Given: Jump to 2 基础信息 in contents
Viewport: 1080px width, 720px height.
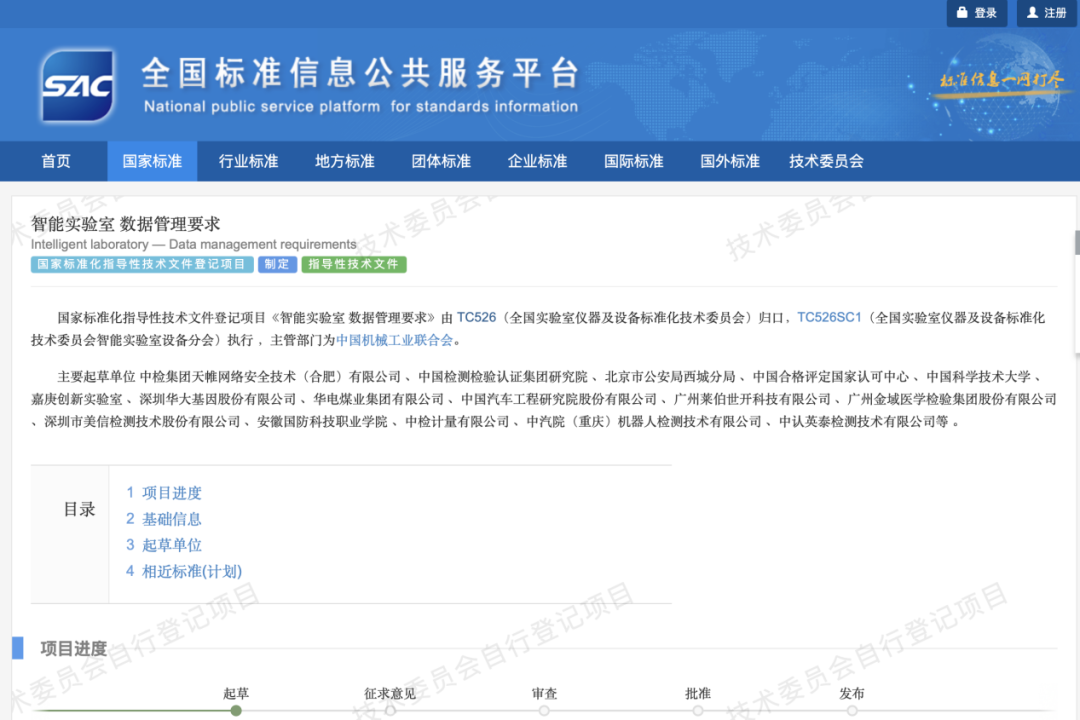Looking at the screenshot, I should point(164,519).
